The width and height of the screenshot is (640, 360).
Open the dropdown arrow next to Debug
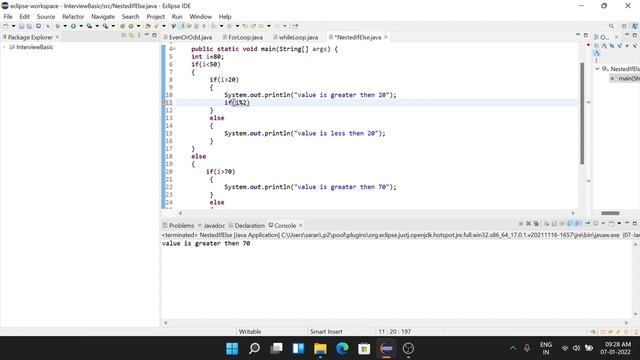[65, 26]
